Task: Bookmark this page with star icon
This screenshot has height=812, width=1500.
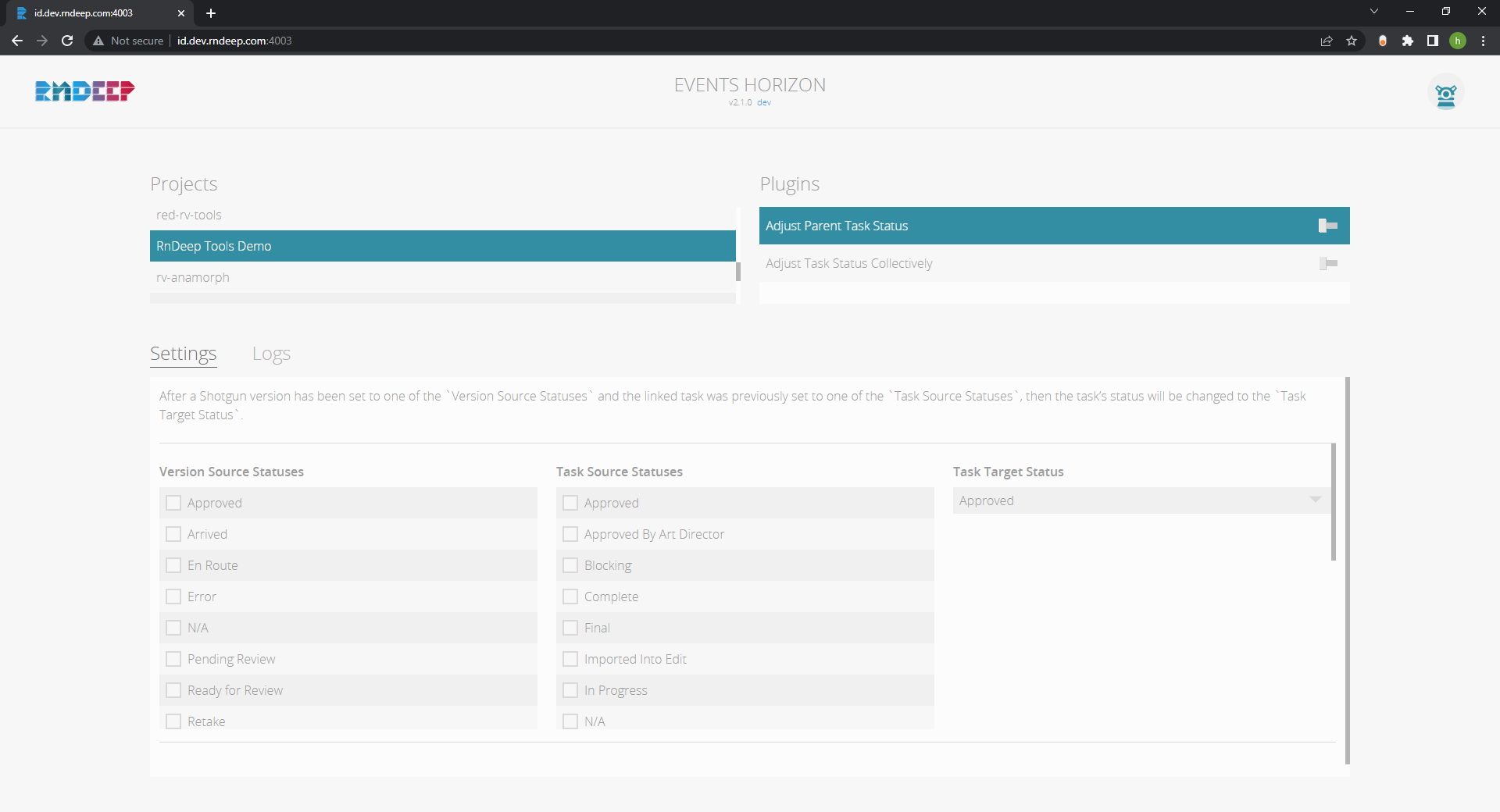Action: [x=1352, y=41]
